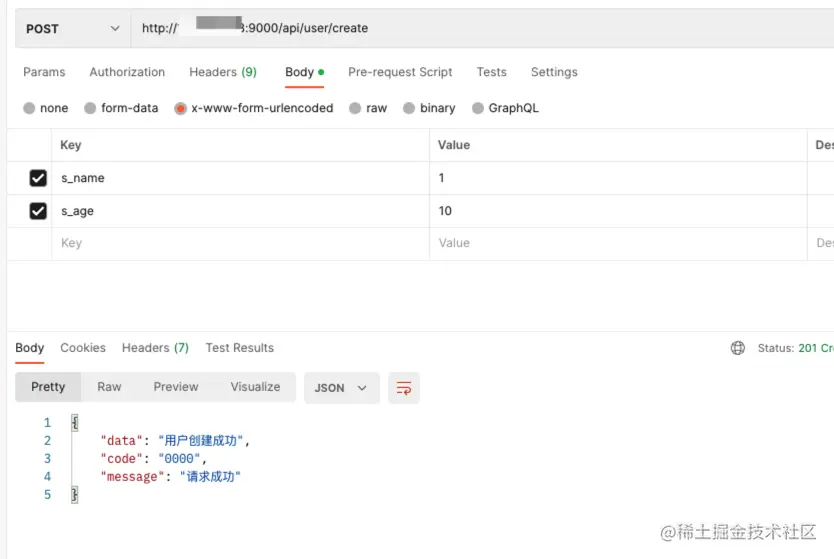Switch to Raw response view
834x559 pixels.
(109, 387)
